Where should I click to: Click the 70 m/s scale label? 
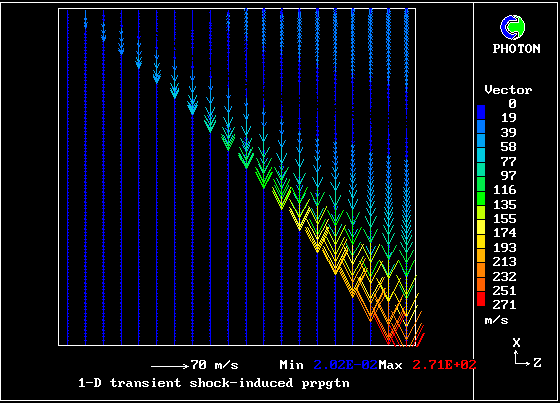click(214, 365)
